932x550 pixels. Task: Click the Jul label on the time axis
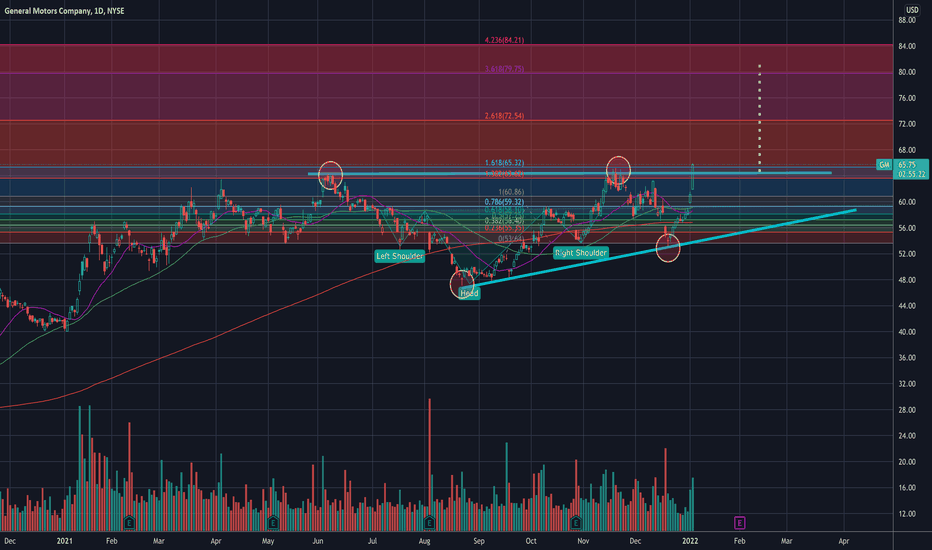point(372,541)
